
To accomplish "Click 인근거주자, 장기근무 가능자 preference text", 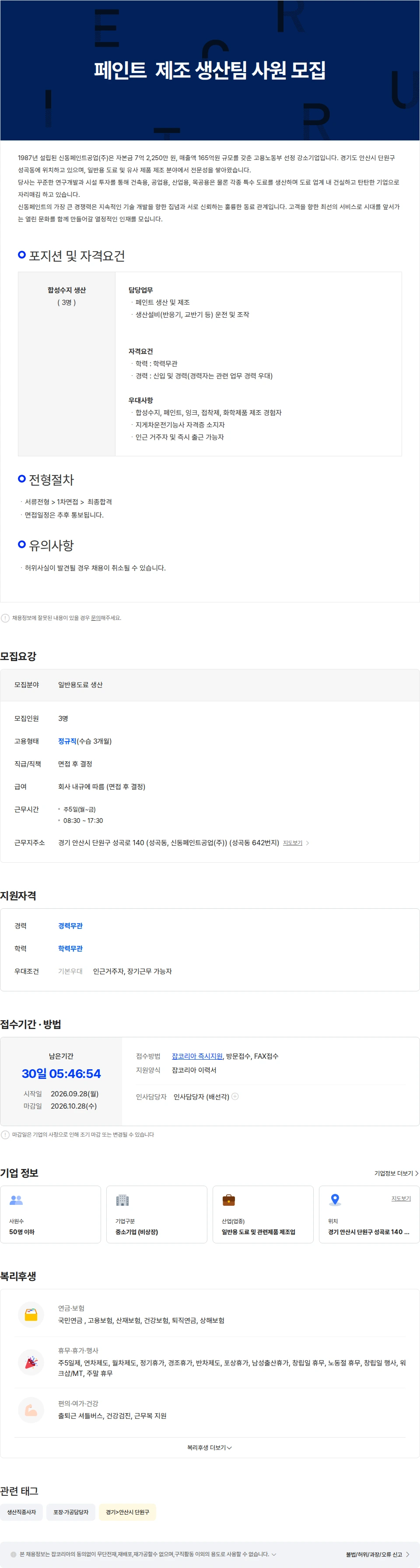I will coord(132,972).
